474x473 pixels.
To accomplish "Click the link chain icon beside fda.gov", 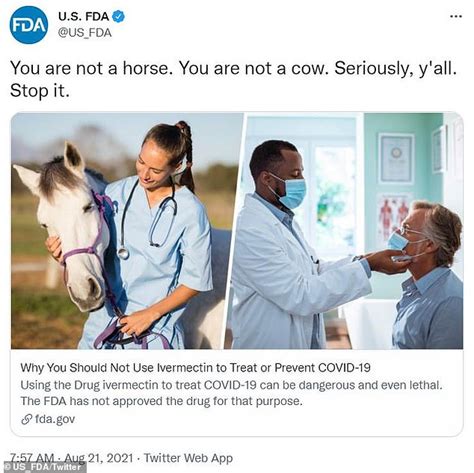I will (26, 419).
